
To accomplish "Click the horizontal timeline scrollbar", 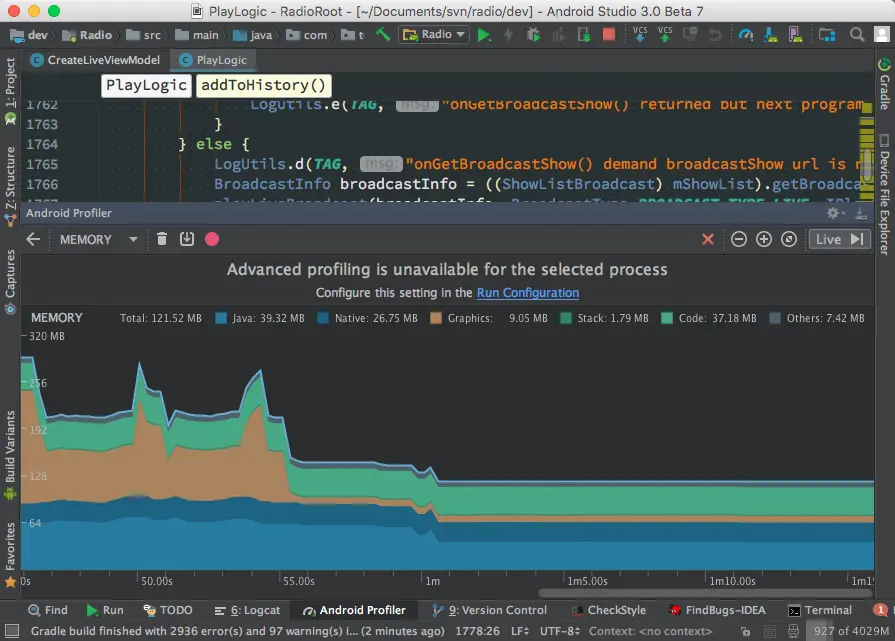I will tap(705, 593).
